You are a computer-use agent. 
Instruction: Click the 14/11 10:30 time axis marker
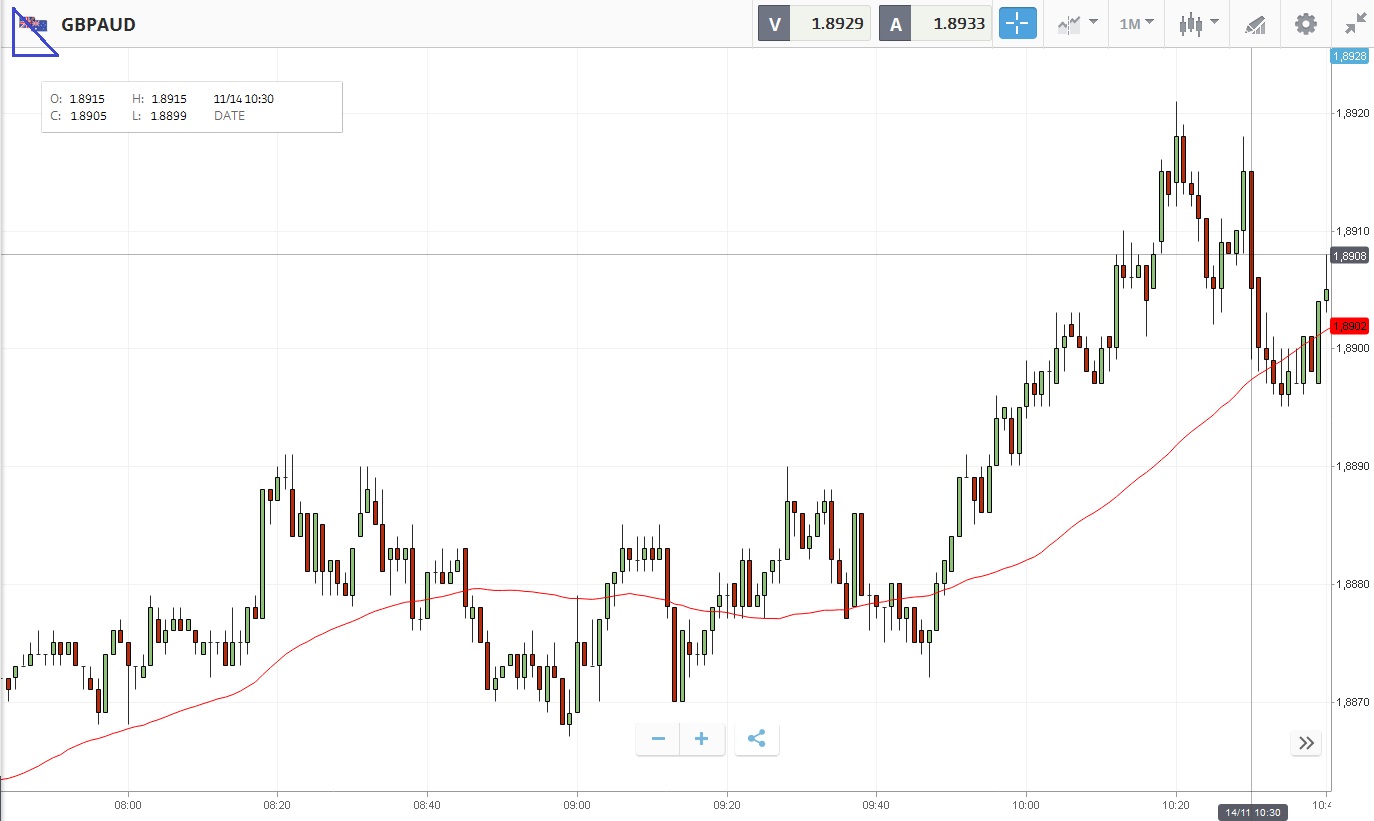point(1252,812)
